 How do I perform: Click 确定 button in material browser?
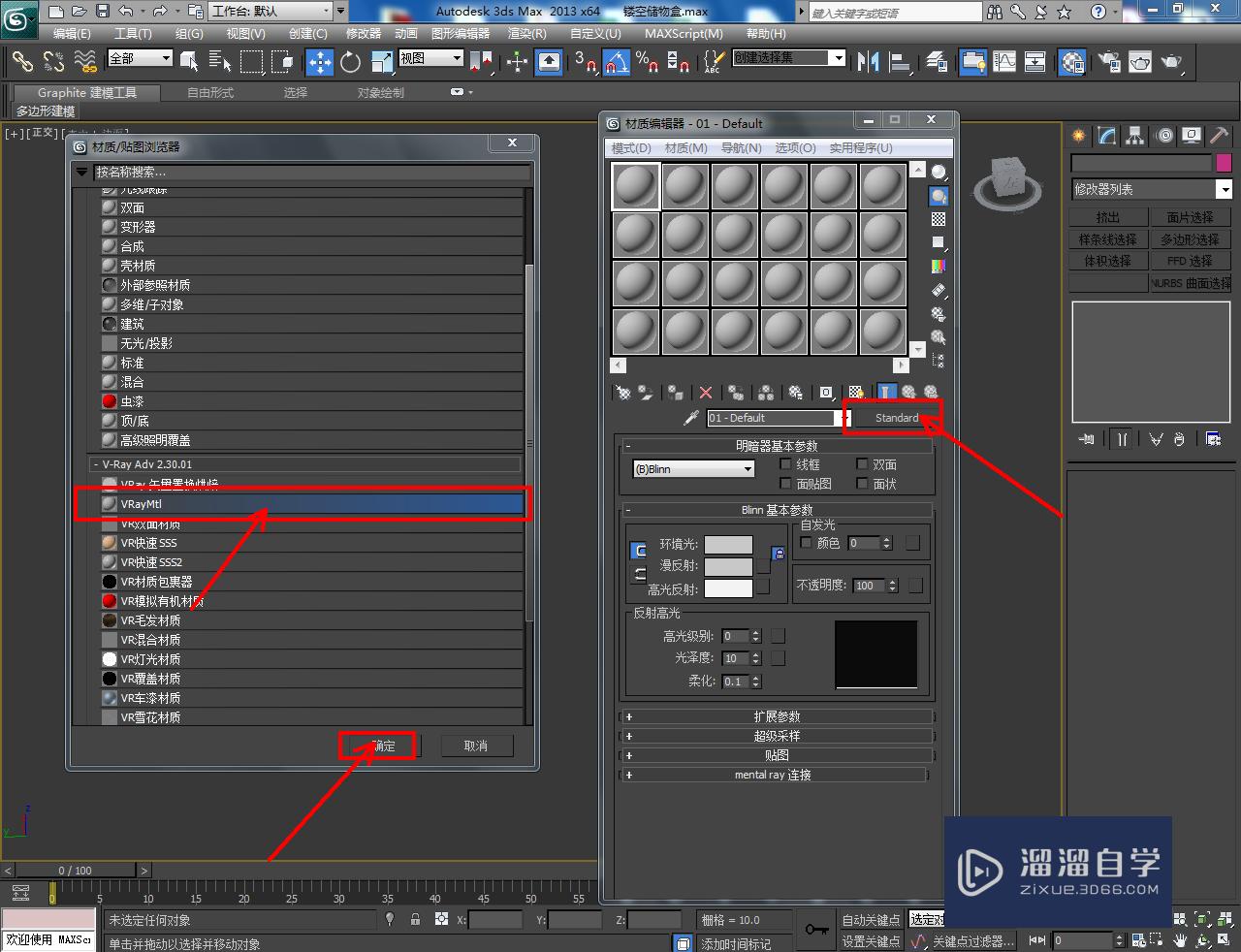(383, 746)
